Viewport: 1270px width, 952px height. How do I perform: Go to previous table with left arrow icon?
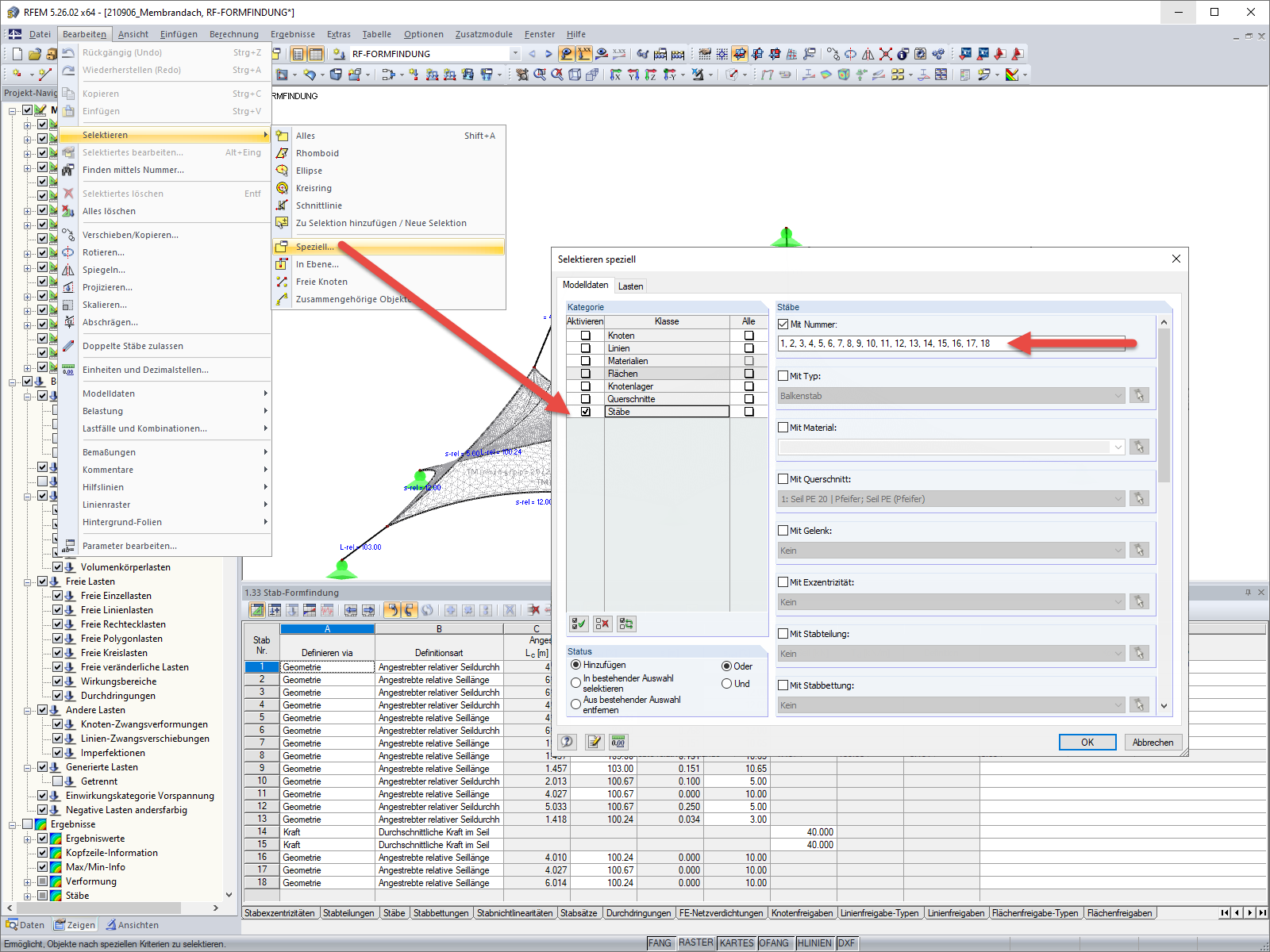point(351,610)
